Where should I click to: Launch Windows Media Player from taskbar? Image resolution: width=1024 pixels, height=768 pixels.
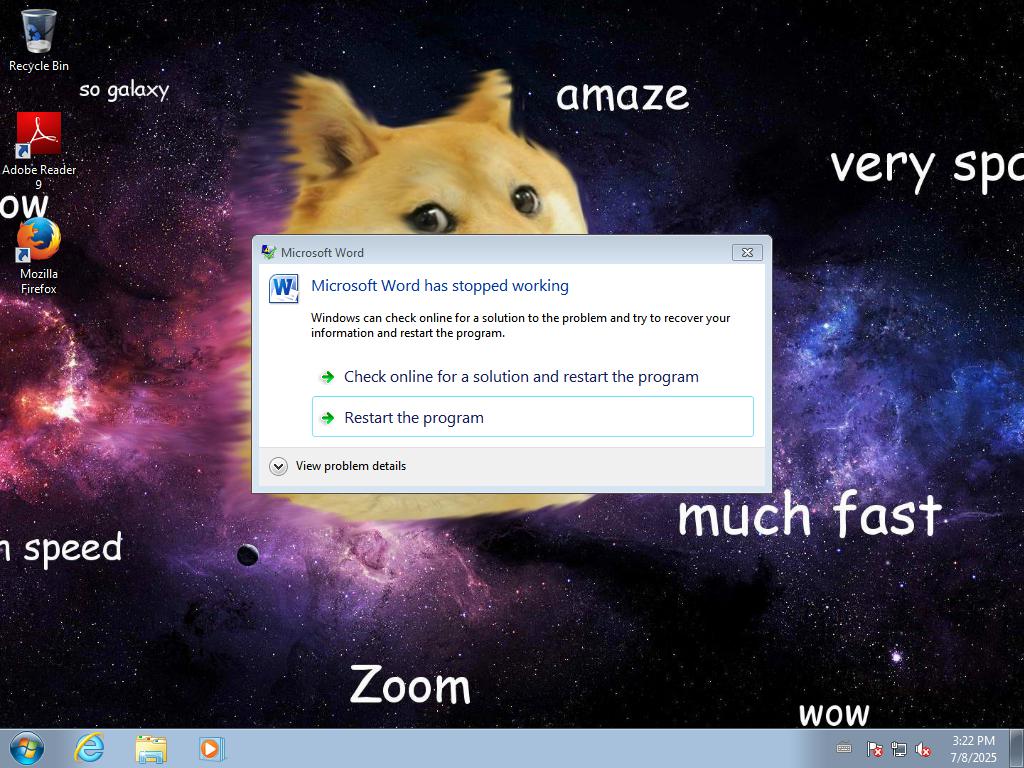pyautogui.click(x=211, y=748)
